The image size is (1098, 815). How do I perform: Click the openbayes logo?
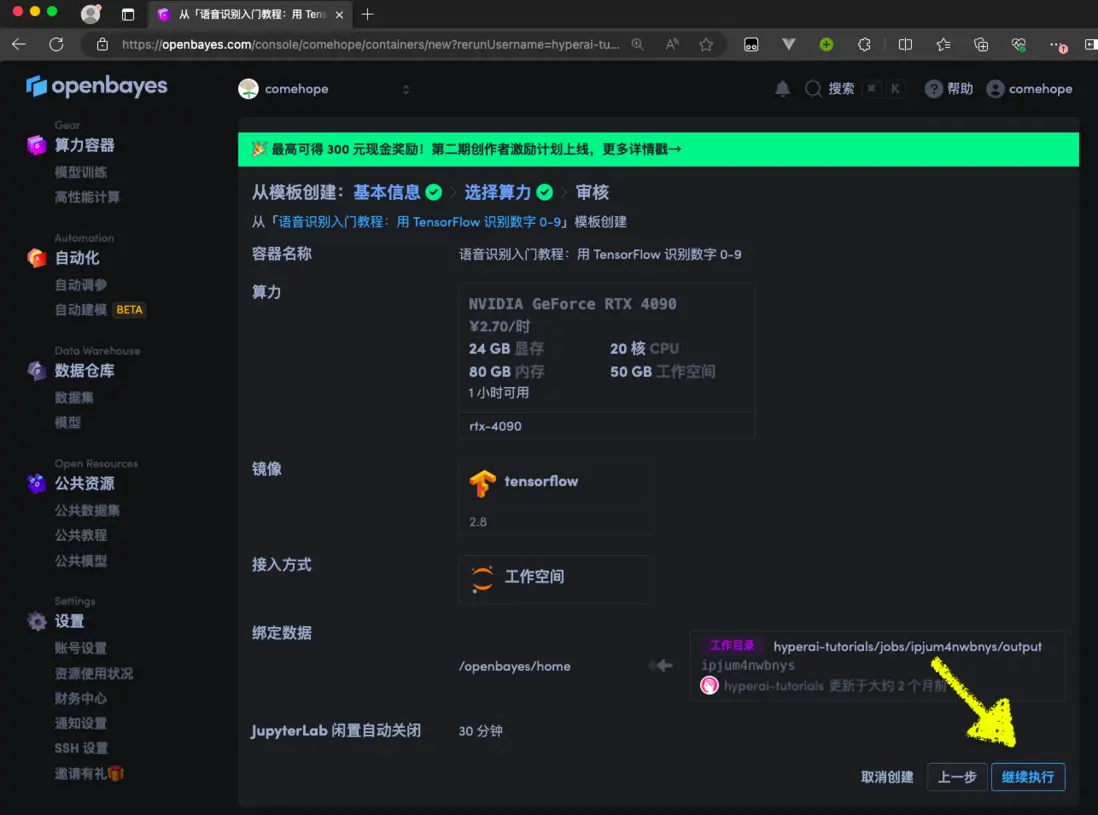[x=97, y=86]
